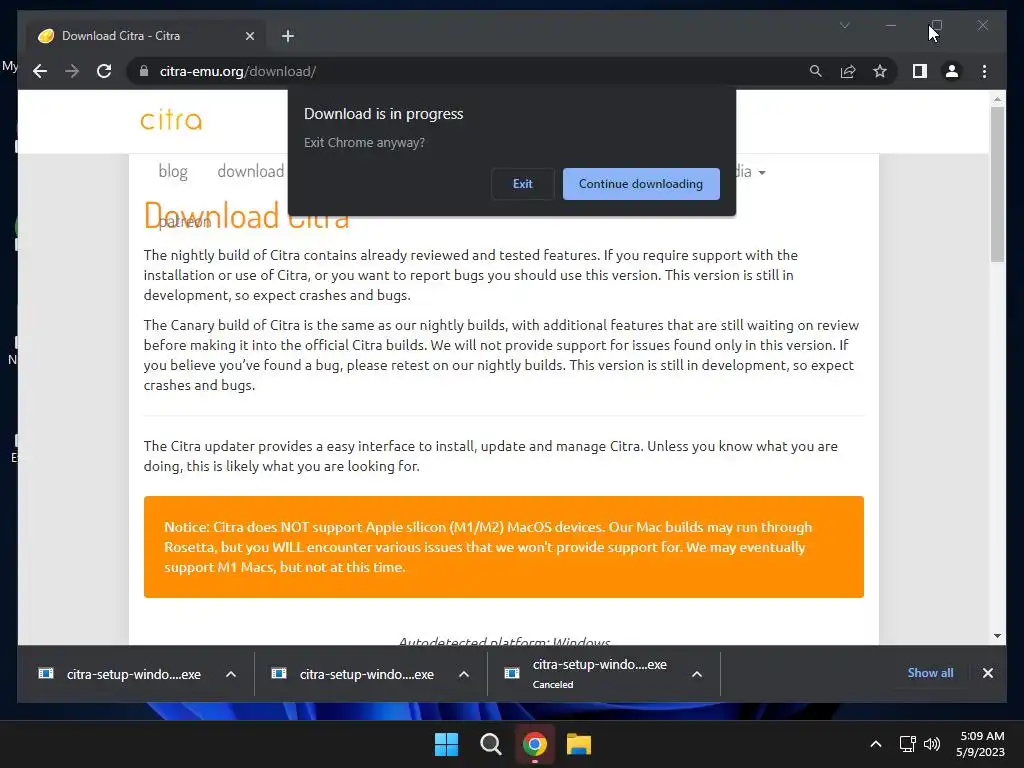Toggle the Chrome side panel icon
The width and height of the screenshot is (1024, 768).
point(920,71)
